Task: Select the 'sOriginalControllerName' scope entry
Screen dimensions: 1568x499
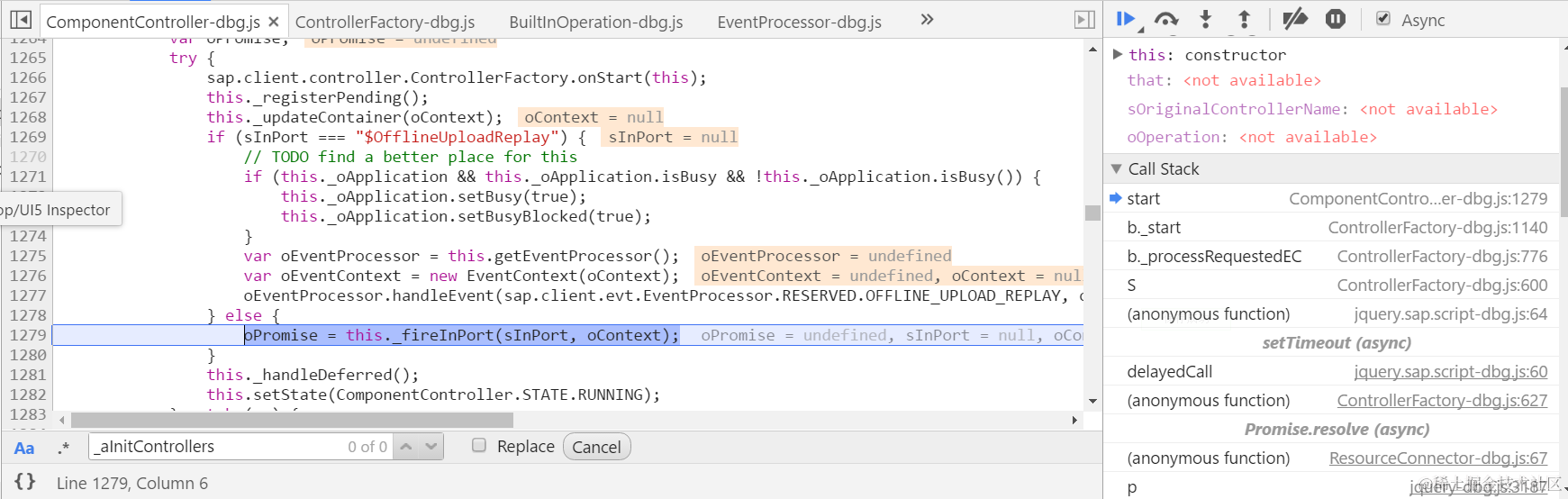Action: [1311, 109]
